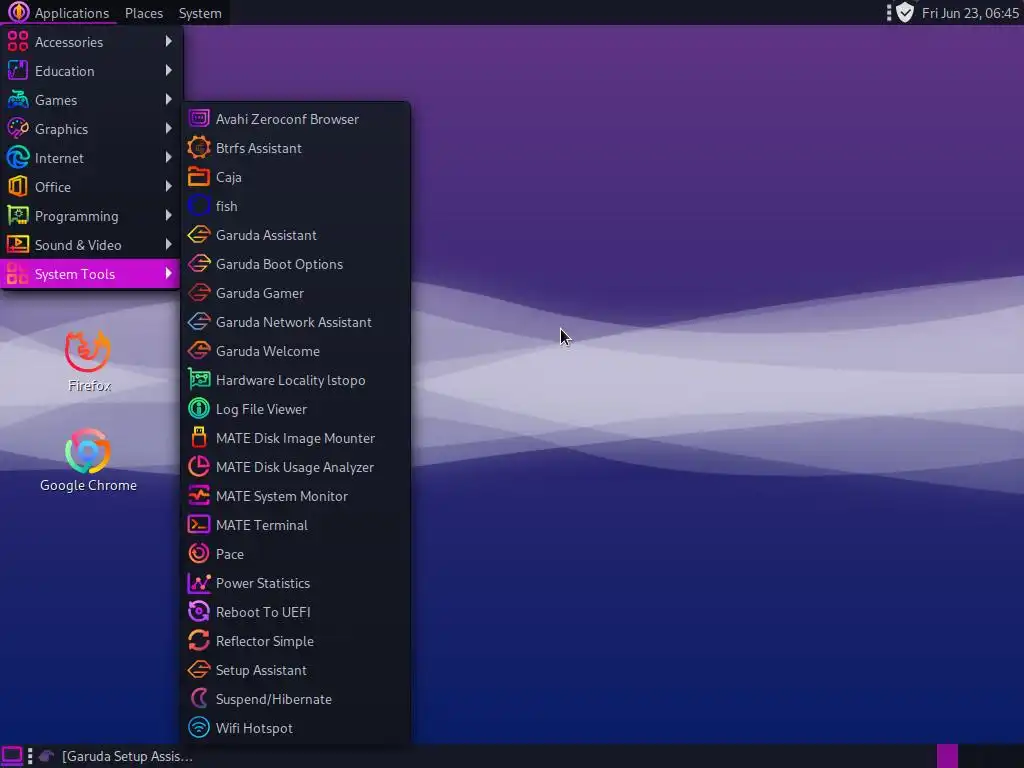
Task: Open Caja file manager icon
Action: 199,177
